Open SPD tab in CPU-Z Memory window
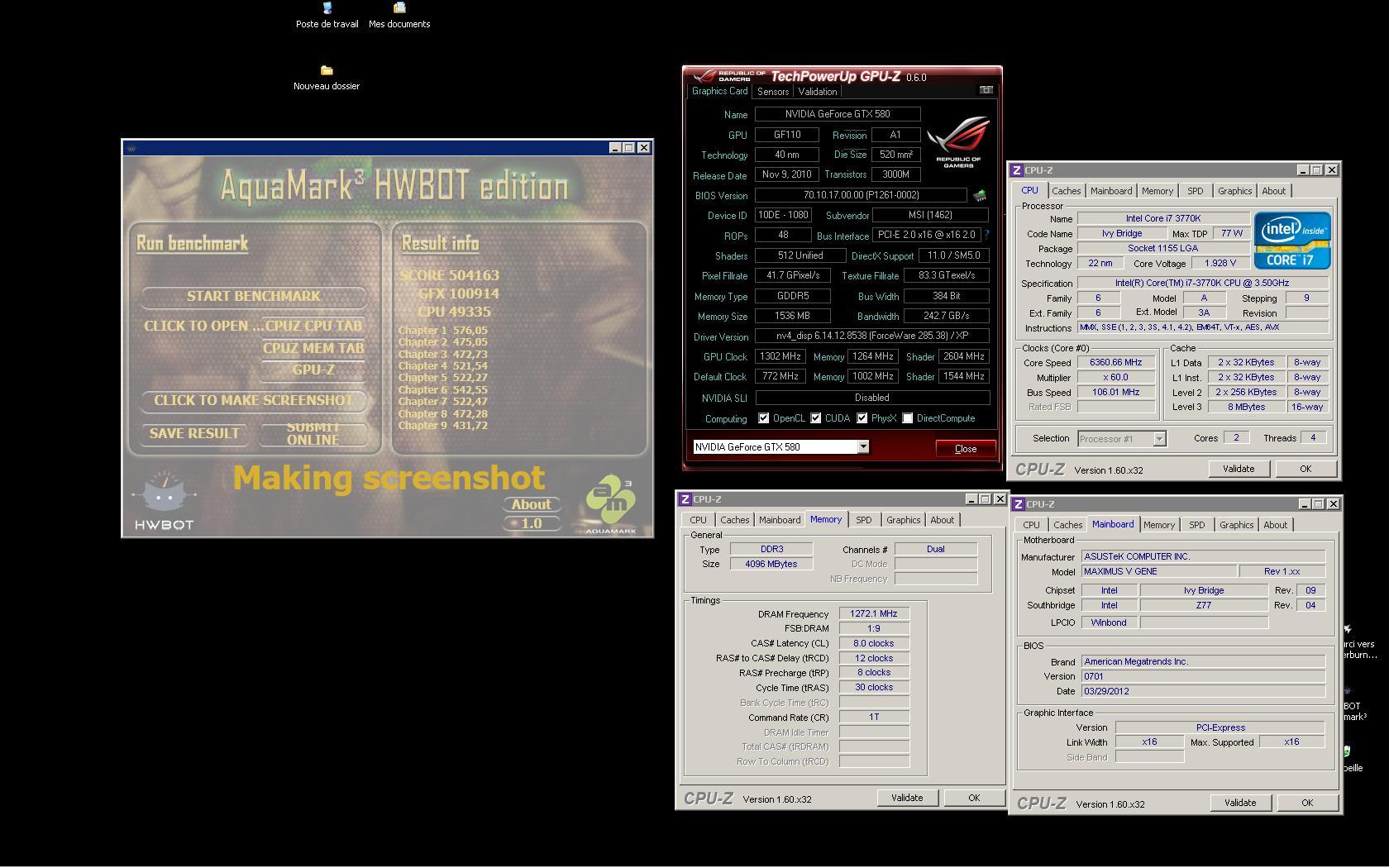Image resolution: width=1389 pixels, height=868 pixels. click(x=863, y=520)
